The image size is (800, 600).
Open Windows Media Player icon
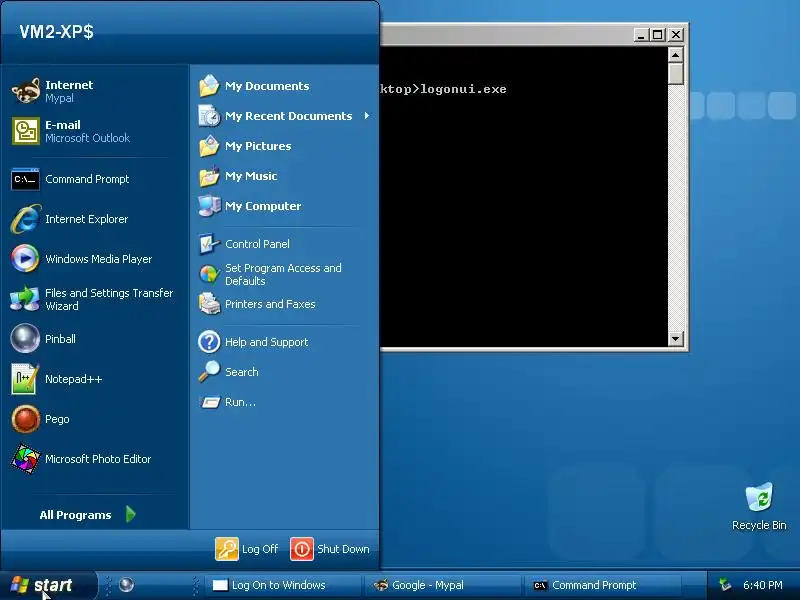(x=25, y=259)
